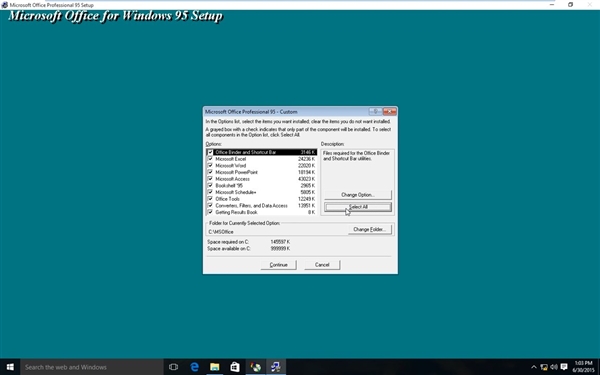Image resolution: width=600 pixels, height=375 pixels.
Task: Click the 24236 K size for Excel
Action: [x=307, y=159]
